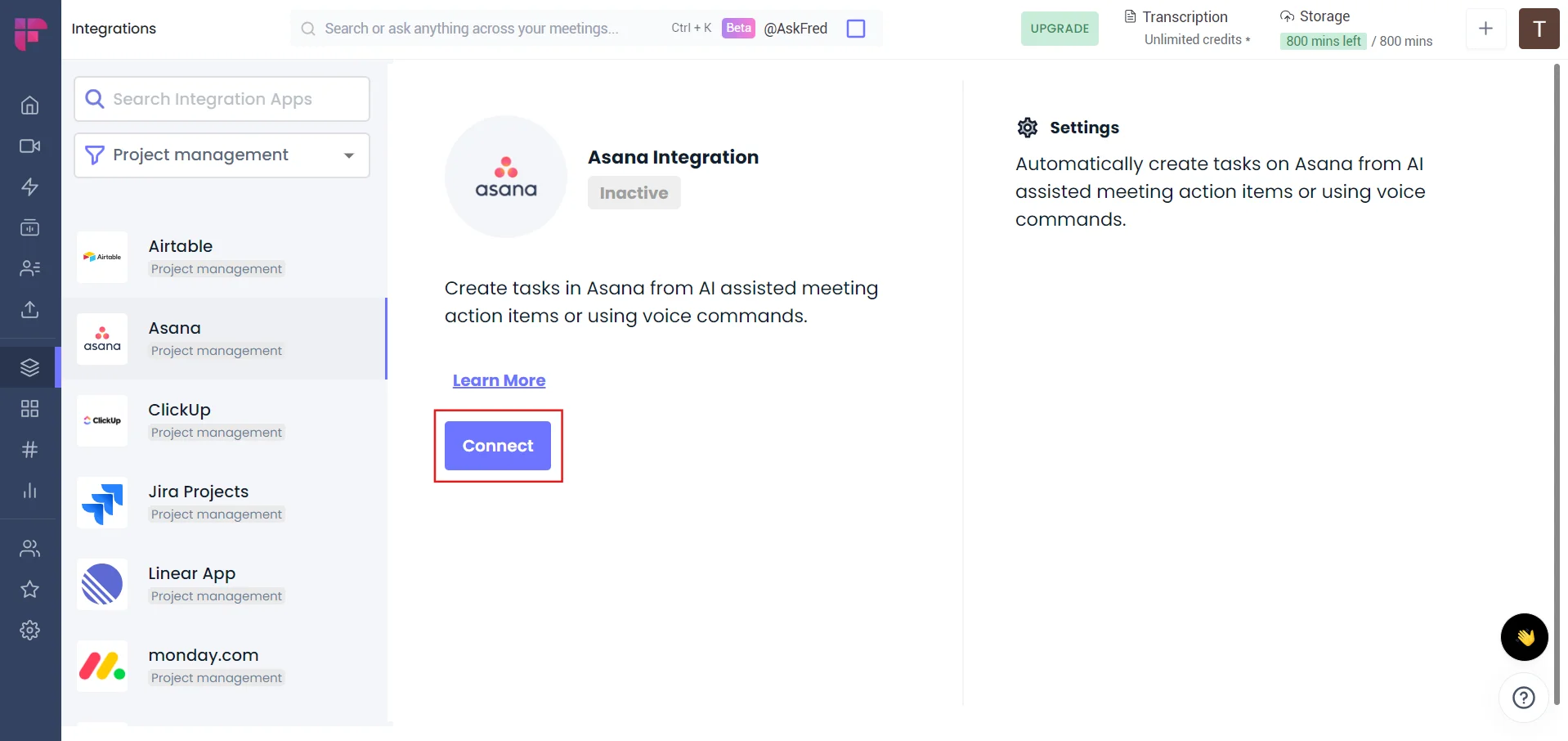Click the plus icon in header

(x=1486, y=29)
